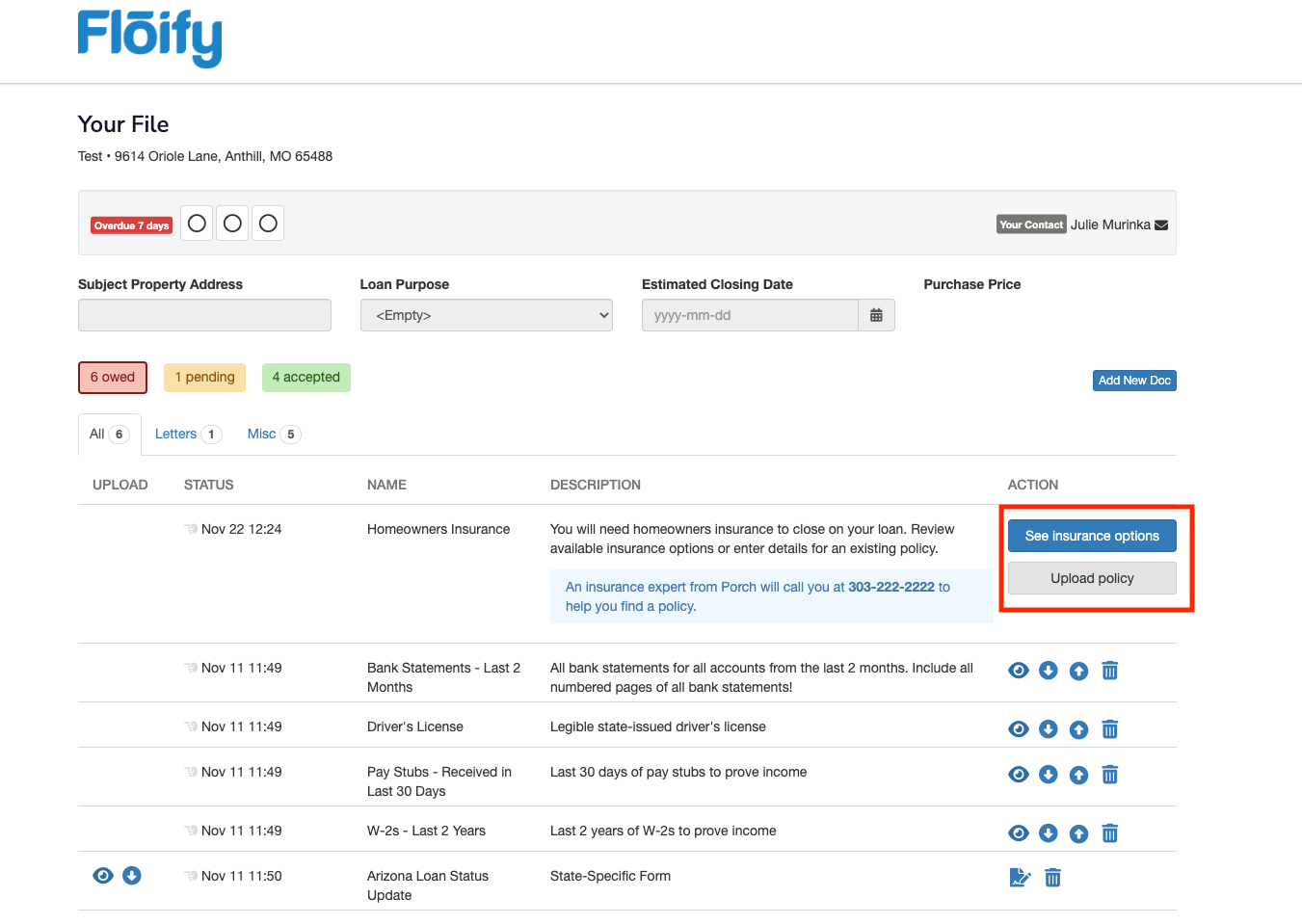1302x924 pixels.
Task: Upload file for Pay Stubs row
Action: pyautogui.click(x=1078, y=775)
